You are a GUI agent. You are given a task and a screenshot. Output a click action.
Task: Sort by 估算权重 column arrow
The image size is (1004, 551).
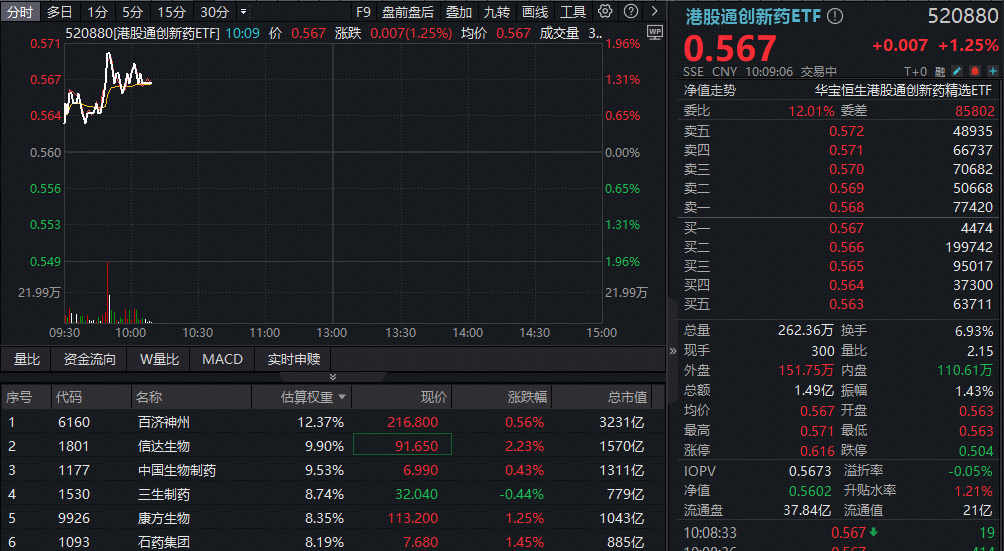click(342, 397)
